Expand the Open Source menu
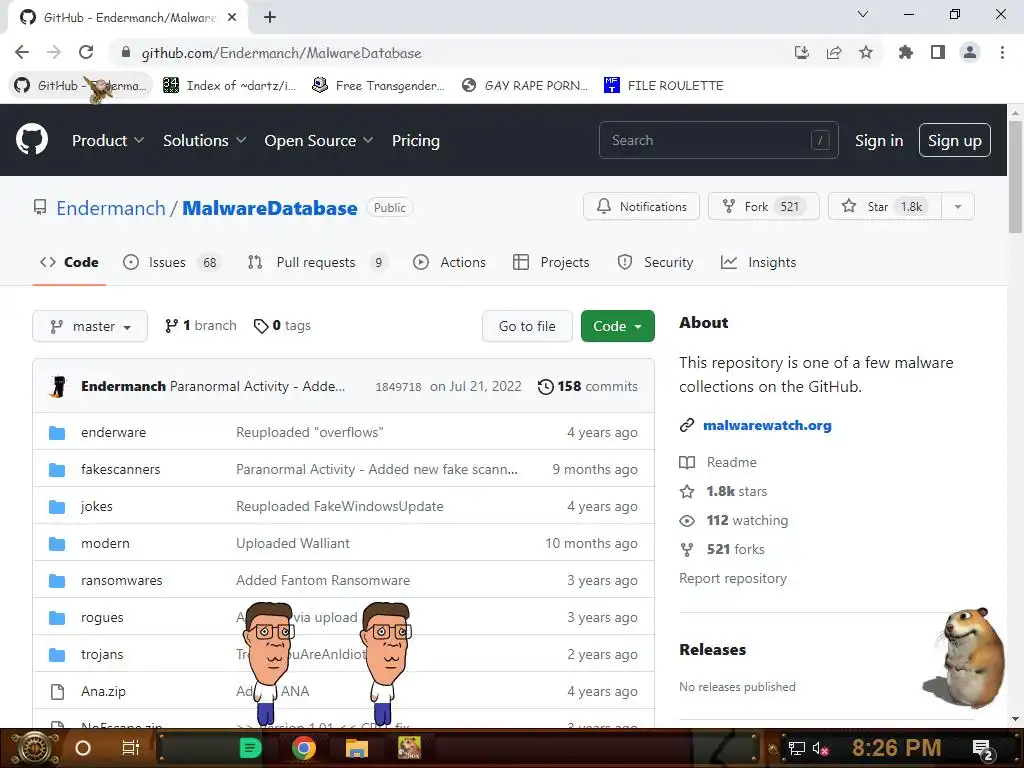 (x=319, y=140)
